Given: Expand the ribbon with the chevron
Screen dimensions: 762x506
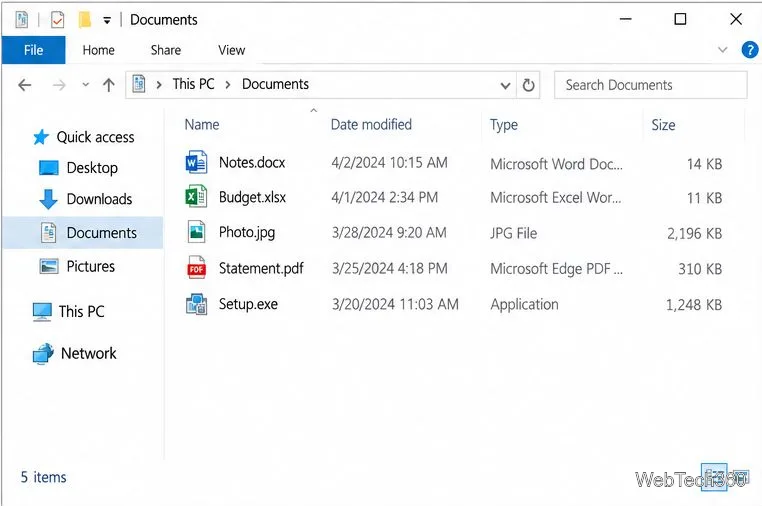Looking at the screenshot, I should coord(723,50).
